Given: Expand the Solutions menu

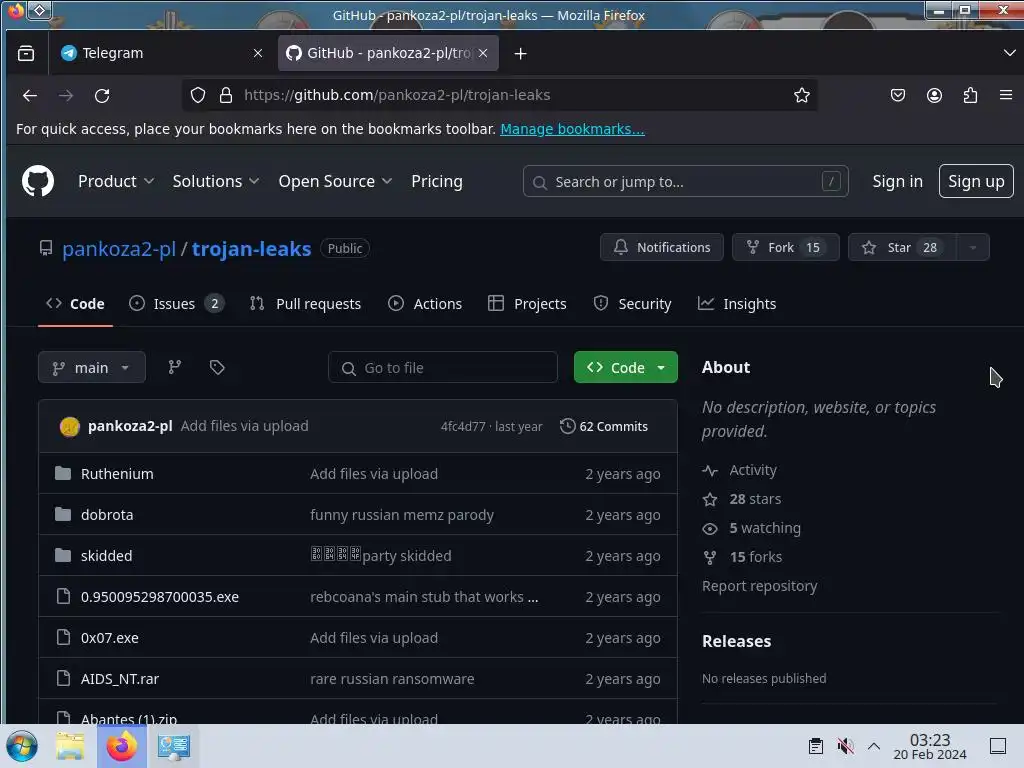Looking at the screenshot, I should pos(216,182).
